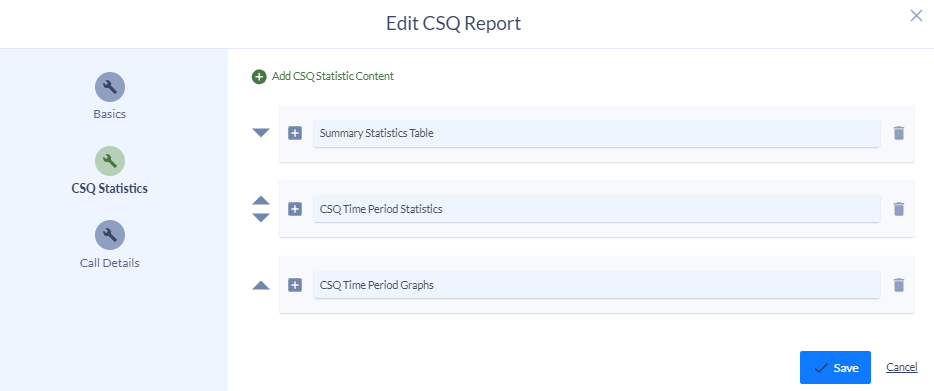
Task: Move CSQ Time Period Statistics down
Action: coord(261,218)
